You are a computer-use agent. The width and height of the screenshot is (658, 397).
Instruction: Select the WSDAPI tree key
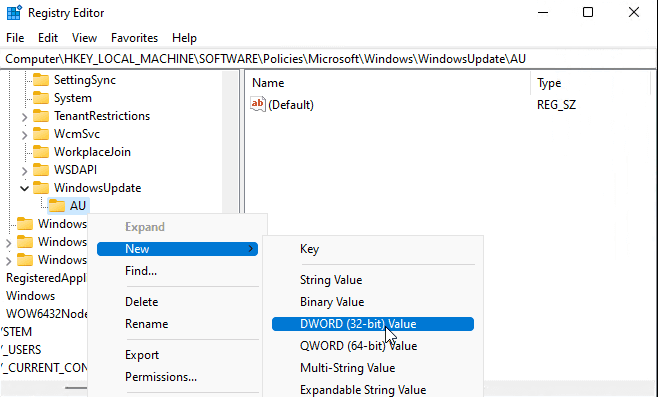click(75, 170)
